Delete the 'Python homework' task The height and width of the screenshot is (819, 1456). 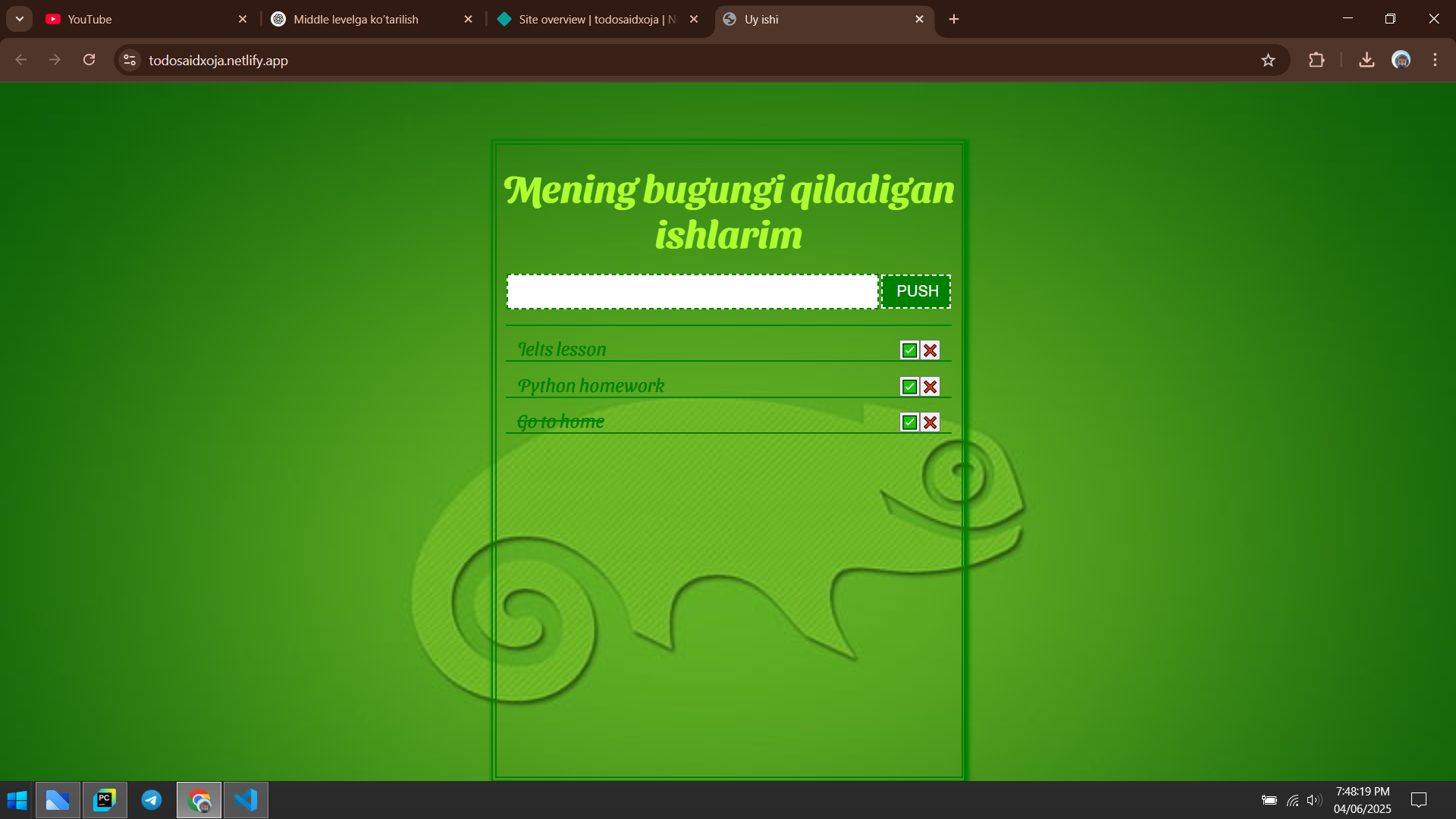pyautogui.click(x=930, y=386)
